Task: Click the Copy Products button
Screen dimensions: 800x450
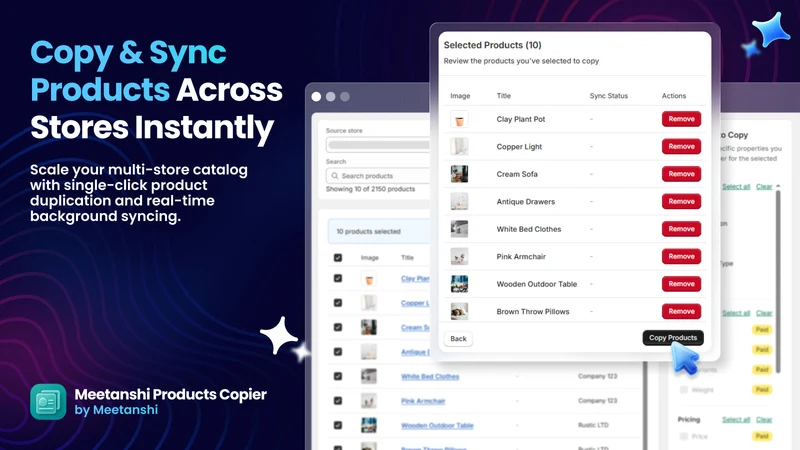Action: (x=673, y=338)
